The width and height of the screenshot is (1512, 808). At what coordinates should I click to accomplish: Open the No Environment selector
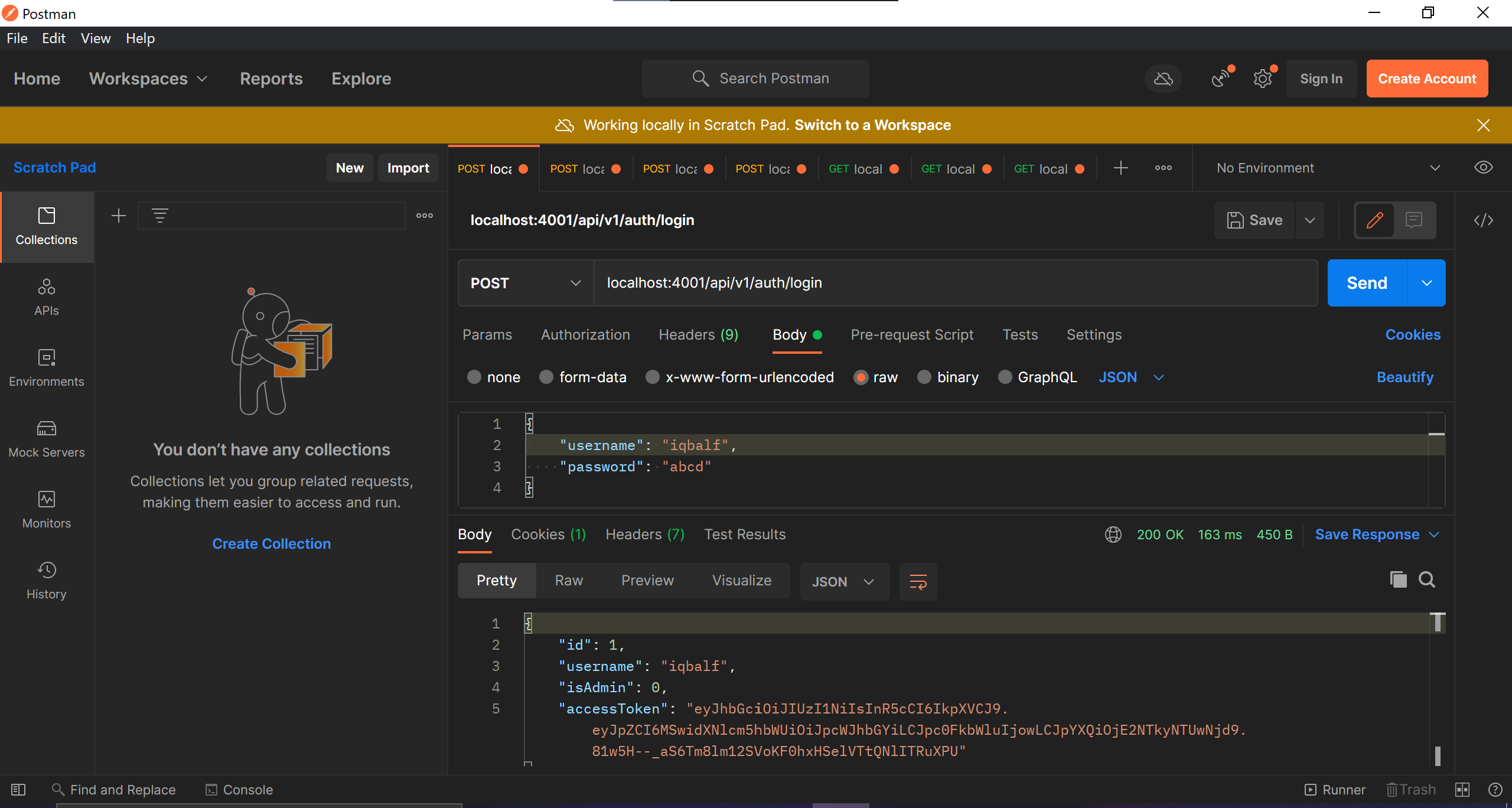[1328, 168]
